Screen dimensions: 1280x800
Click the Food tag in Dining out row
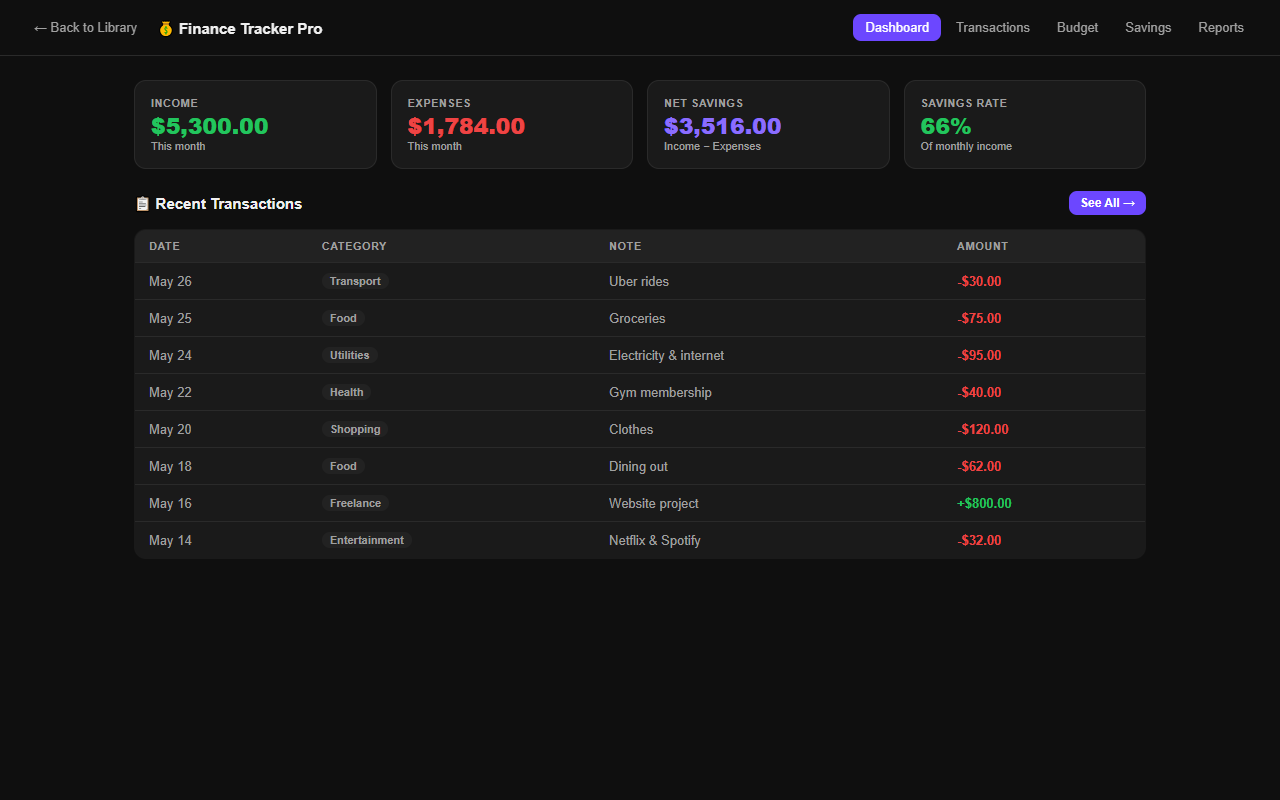(343, 466)
